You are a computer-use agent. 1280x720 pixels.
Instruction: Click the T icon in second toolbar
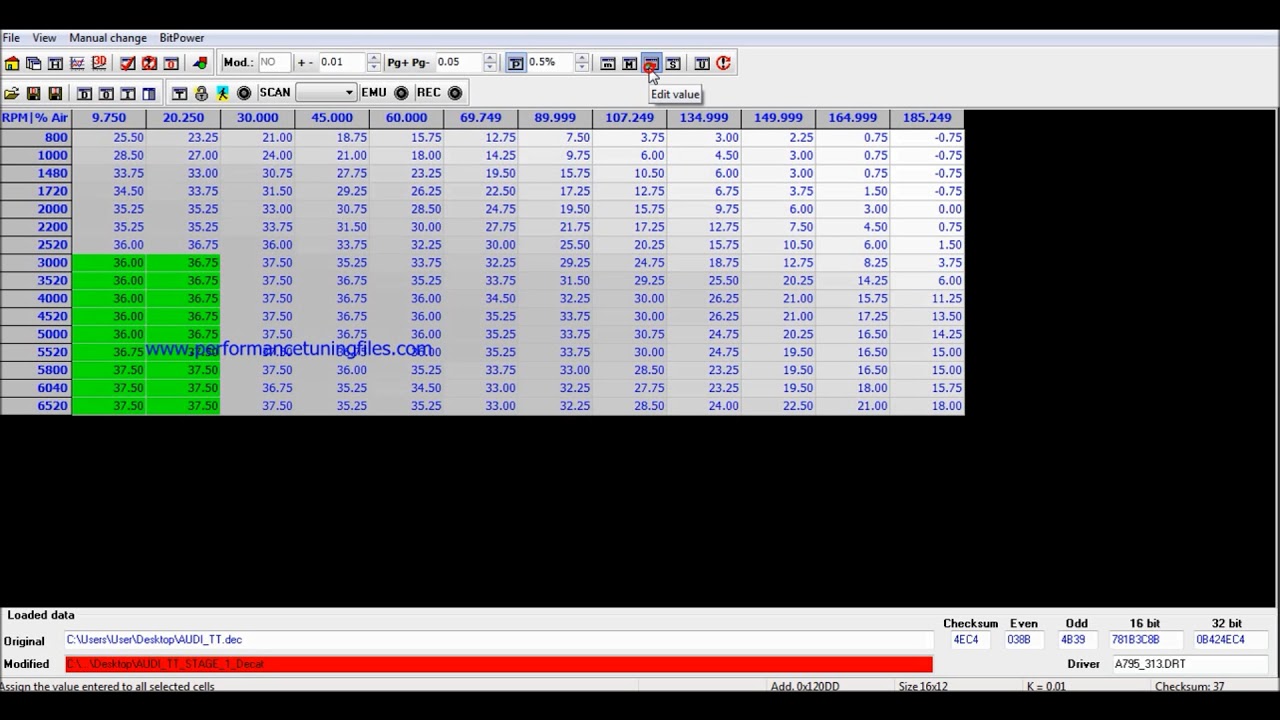click(x=179, y=93)
